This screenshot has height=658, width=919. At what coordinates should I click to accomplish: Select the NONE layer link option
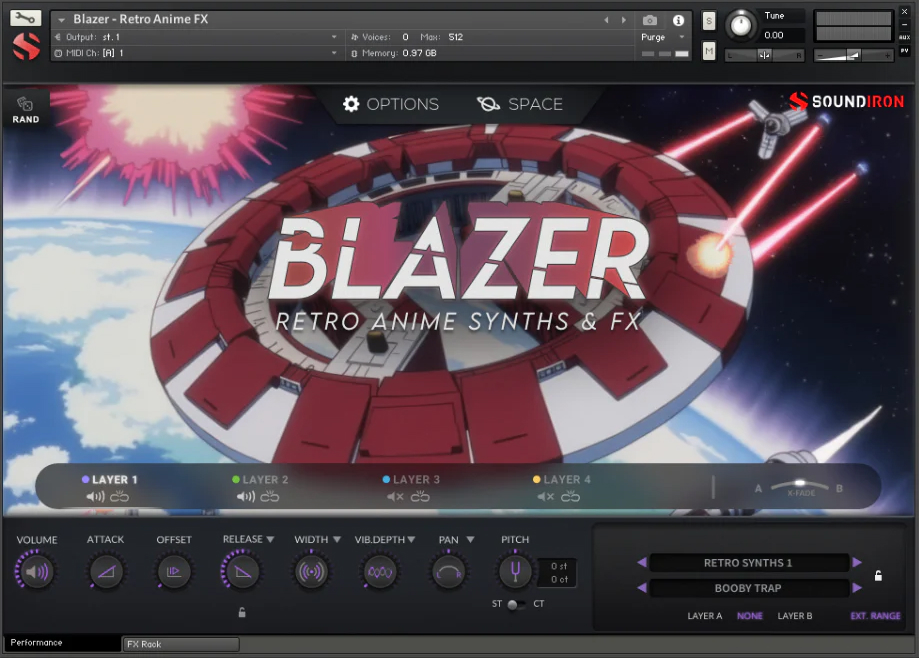750,616
